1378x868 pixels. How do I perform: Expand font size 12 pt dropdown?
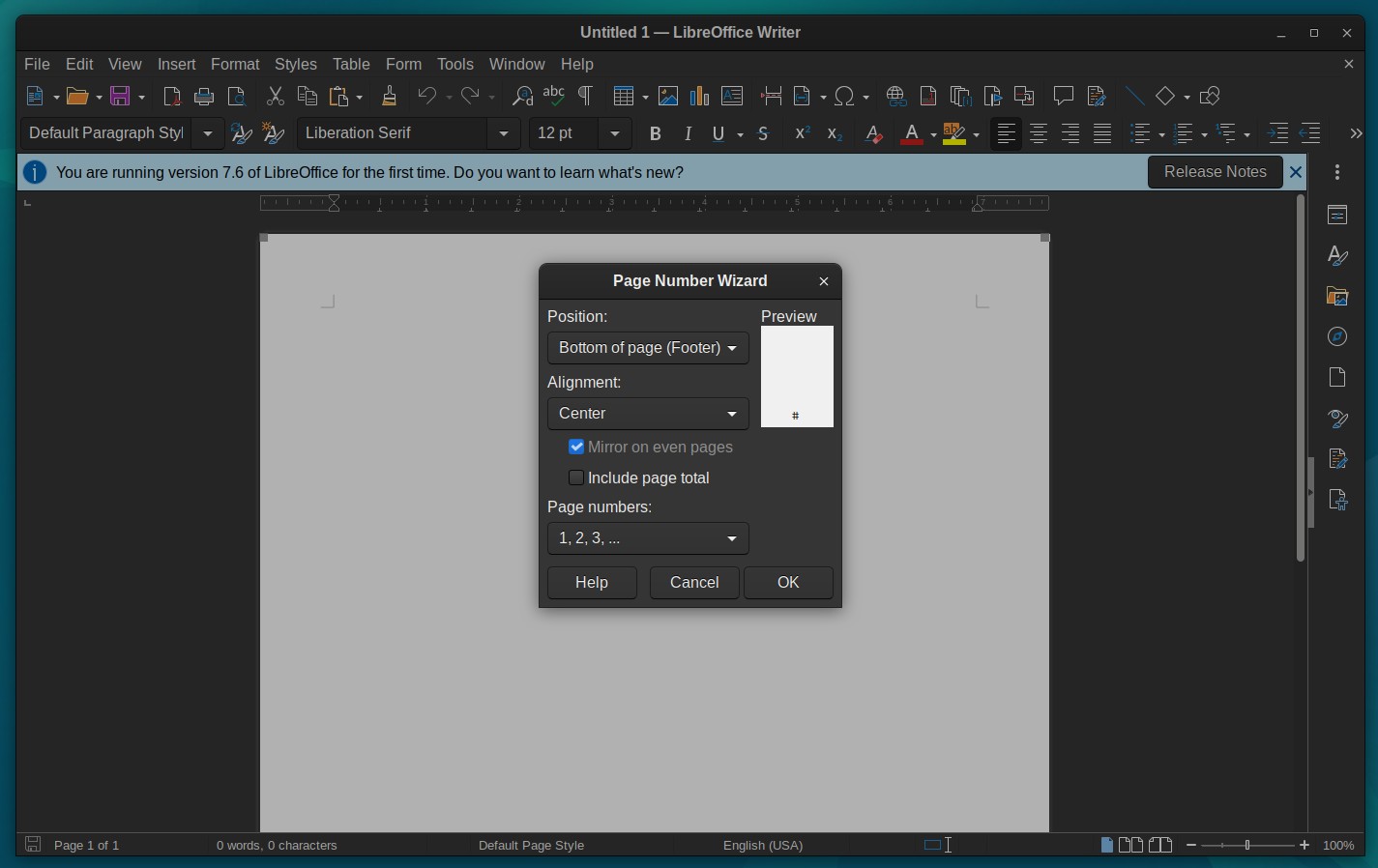click(615, 134)
